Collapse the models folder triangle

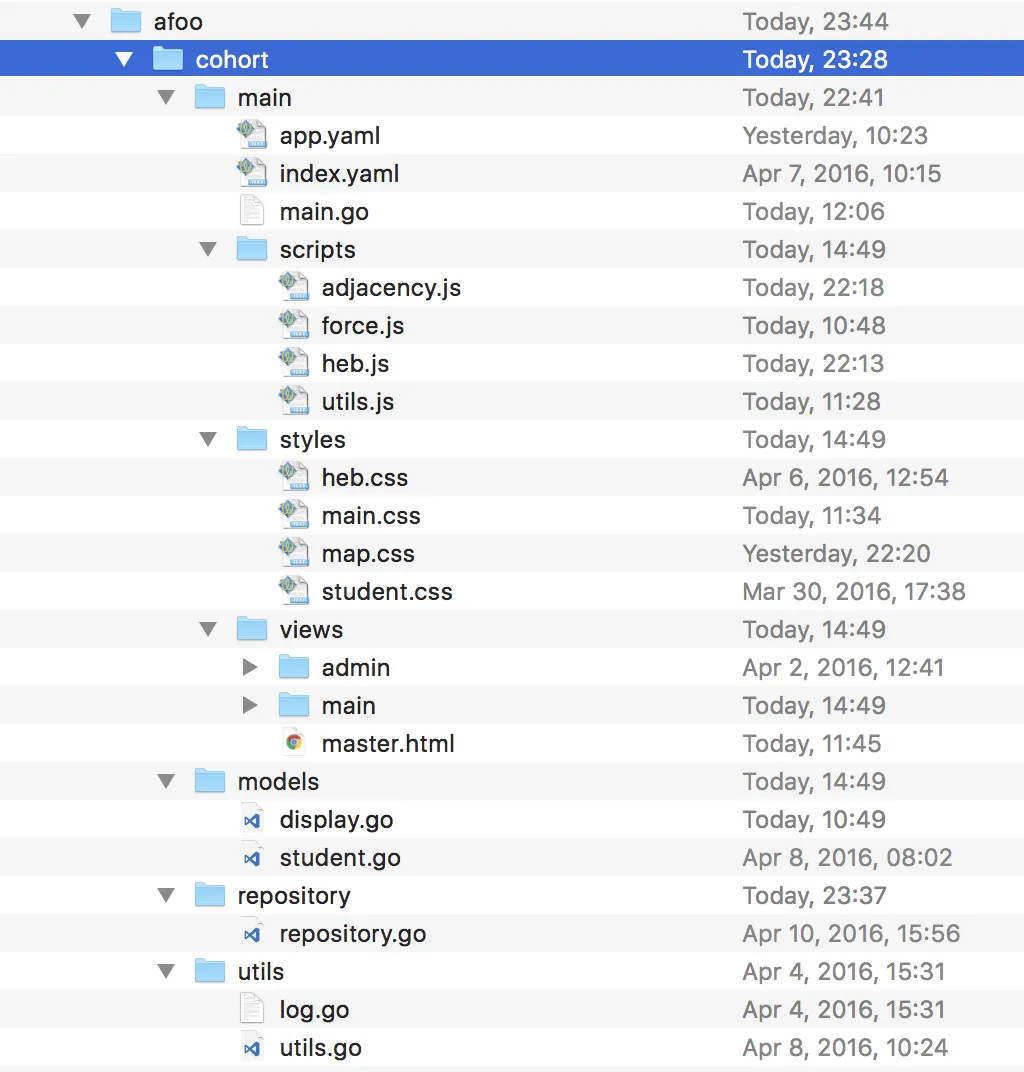tap(166, 781)
